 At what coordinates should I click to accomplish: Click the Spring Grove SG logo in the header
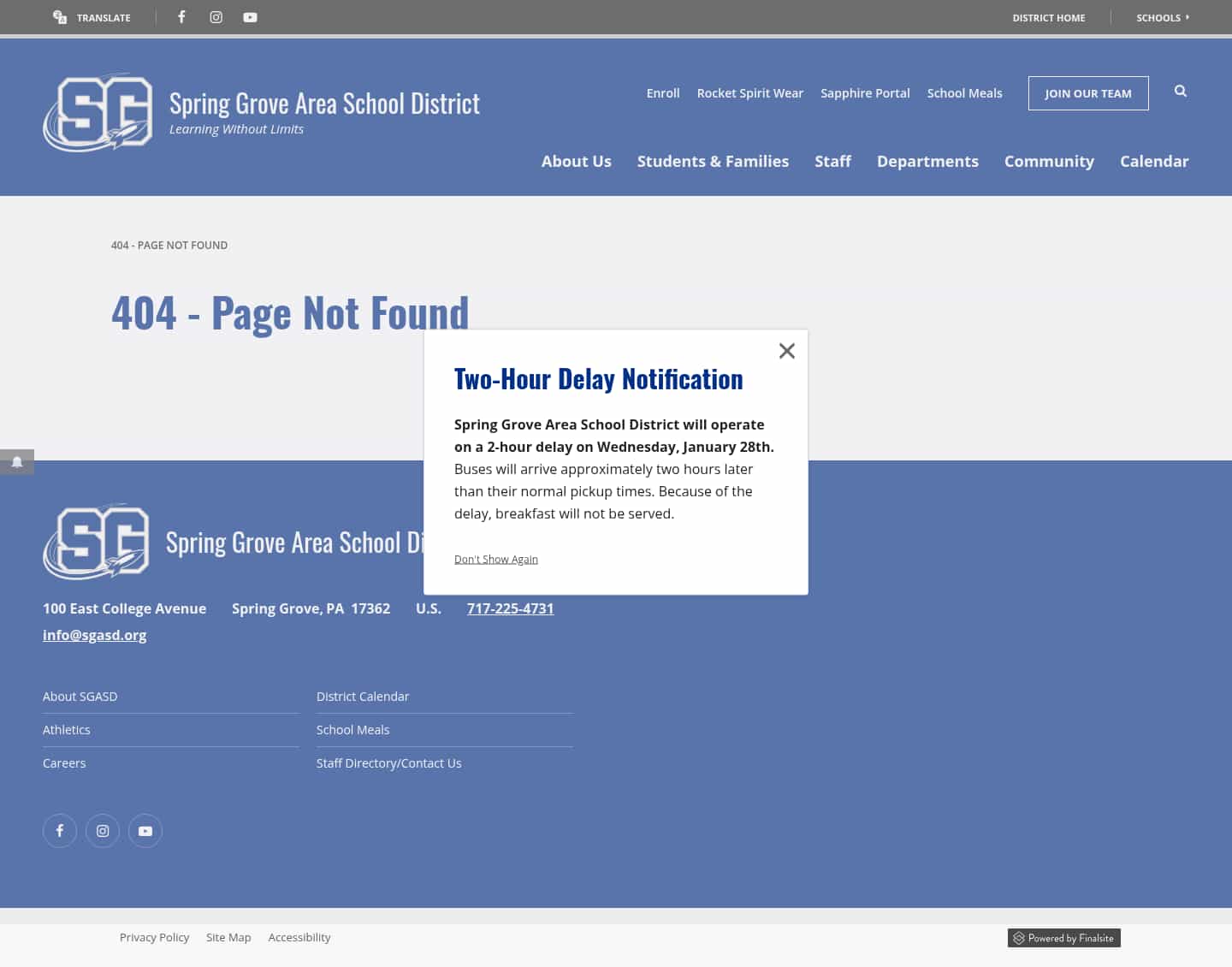click(98, 111)
